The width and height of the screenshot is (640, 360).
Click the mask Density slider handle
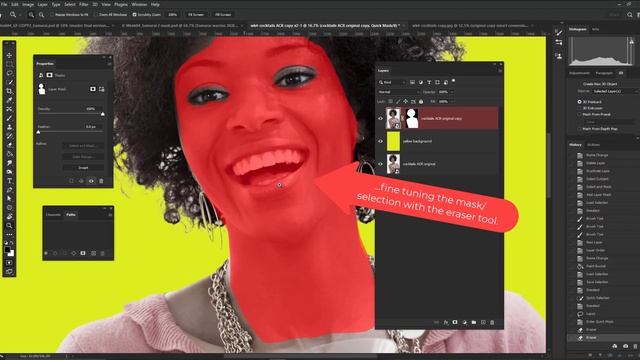102,114
